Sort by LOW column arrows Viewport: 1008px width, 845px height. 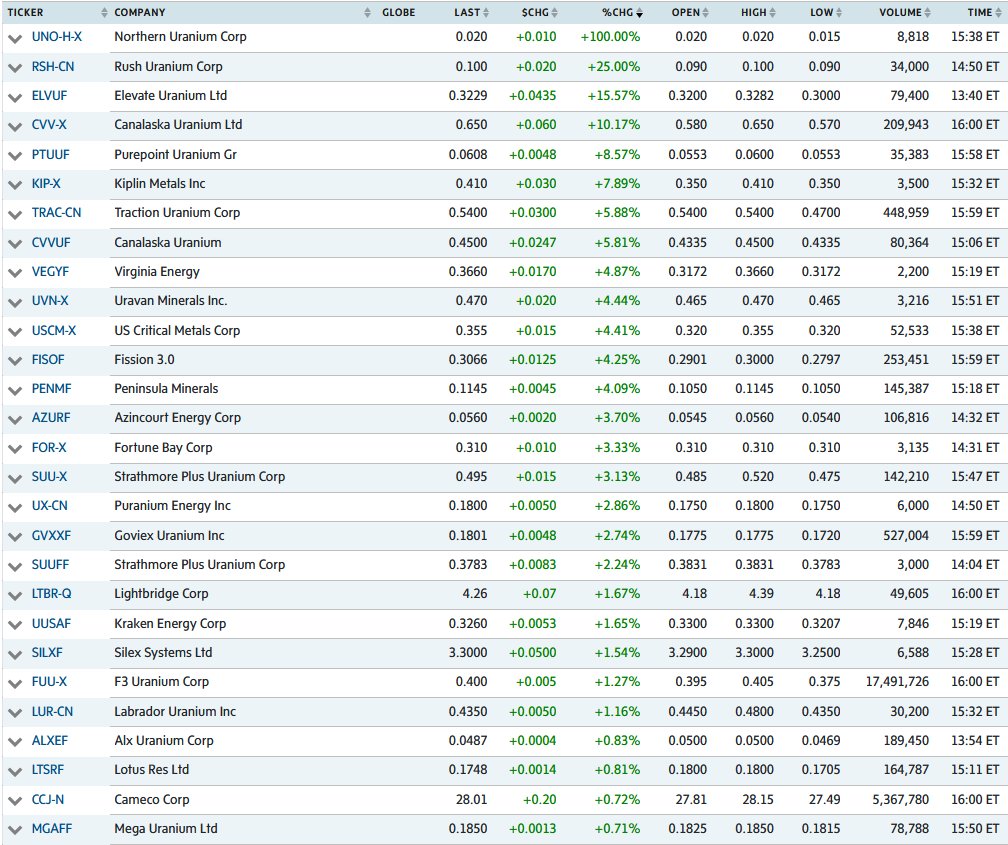click(x=839, y=12)
